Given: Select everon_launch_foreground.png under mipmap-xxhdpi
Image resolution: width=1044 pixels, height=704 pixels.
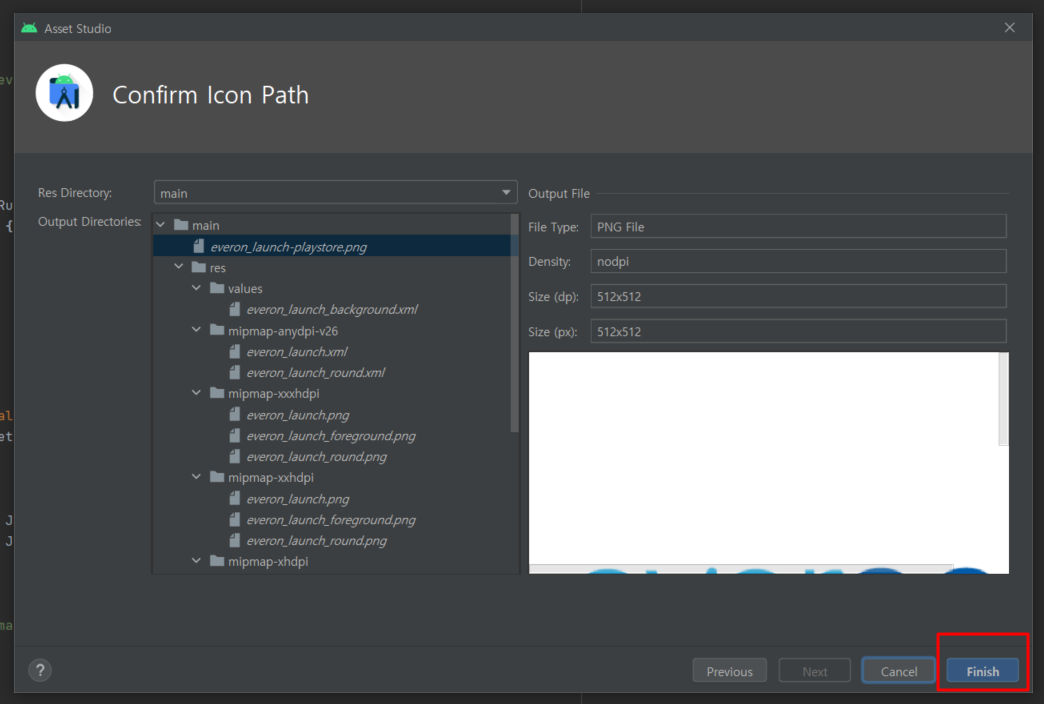Looking at the screenshot, I should tap(330, 520).
